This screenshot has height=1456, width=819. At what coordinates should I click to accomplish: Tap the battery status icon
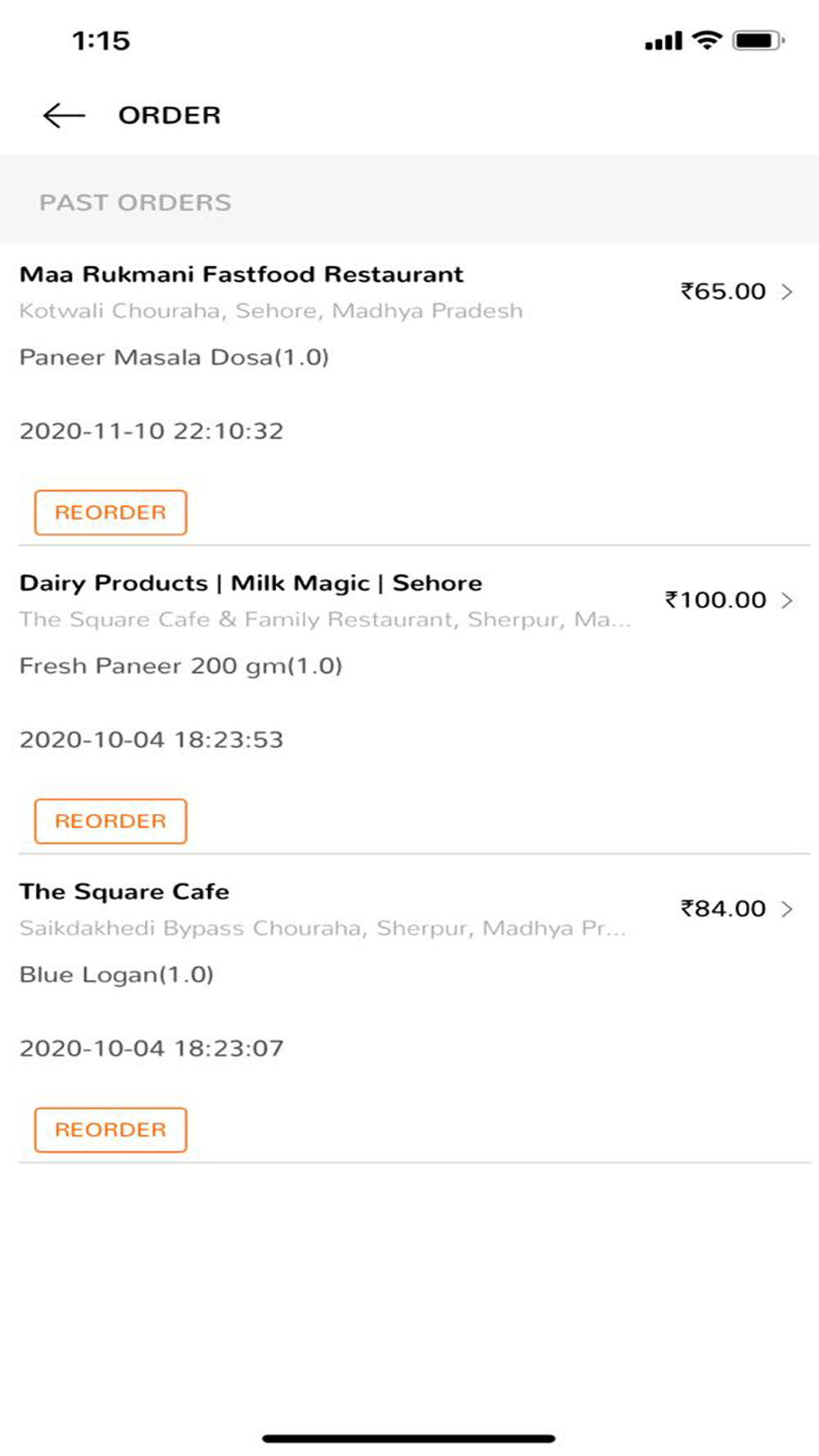(759, 39)
